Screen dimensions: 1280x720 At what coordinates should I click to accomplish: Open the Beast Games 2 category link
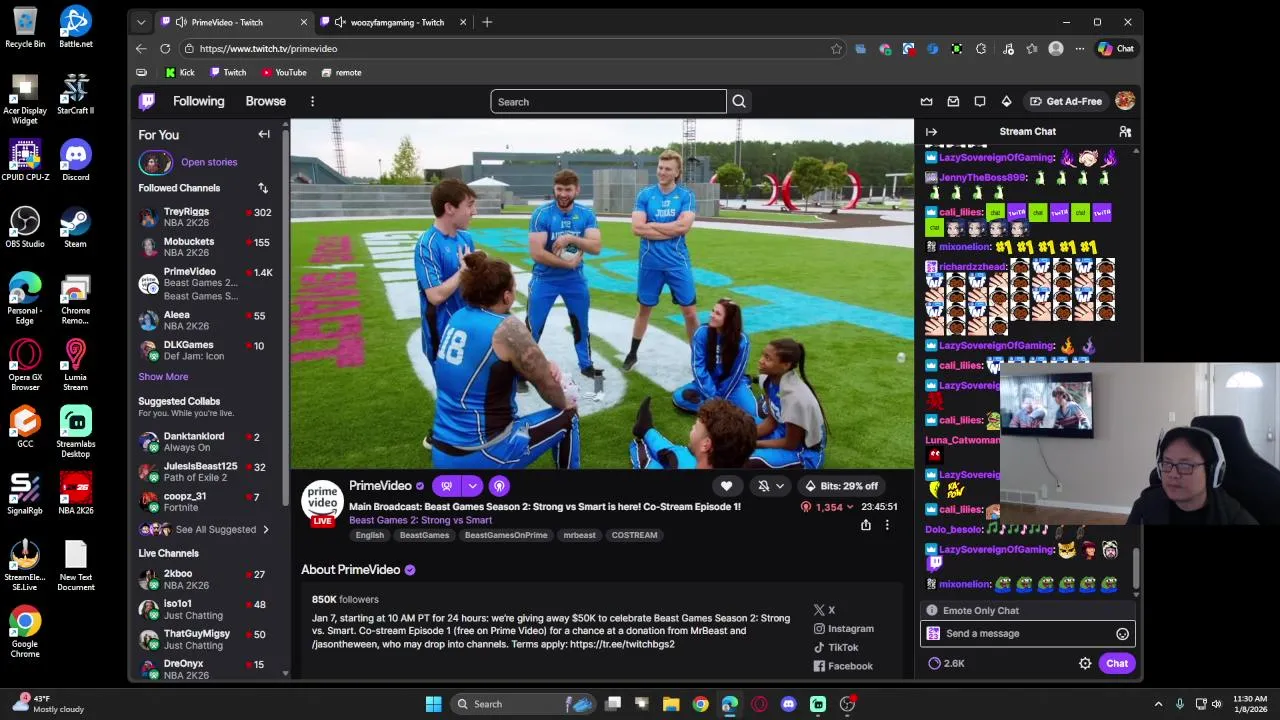pyautogui.click(x=420, y=520)
